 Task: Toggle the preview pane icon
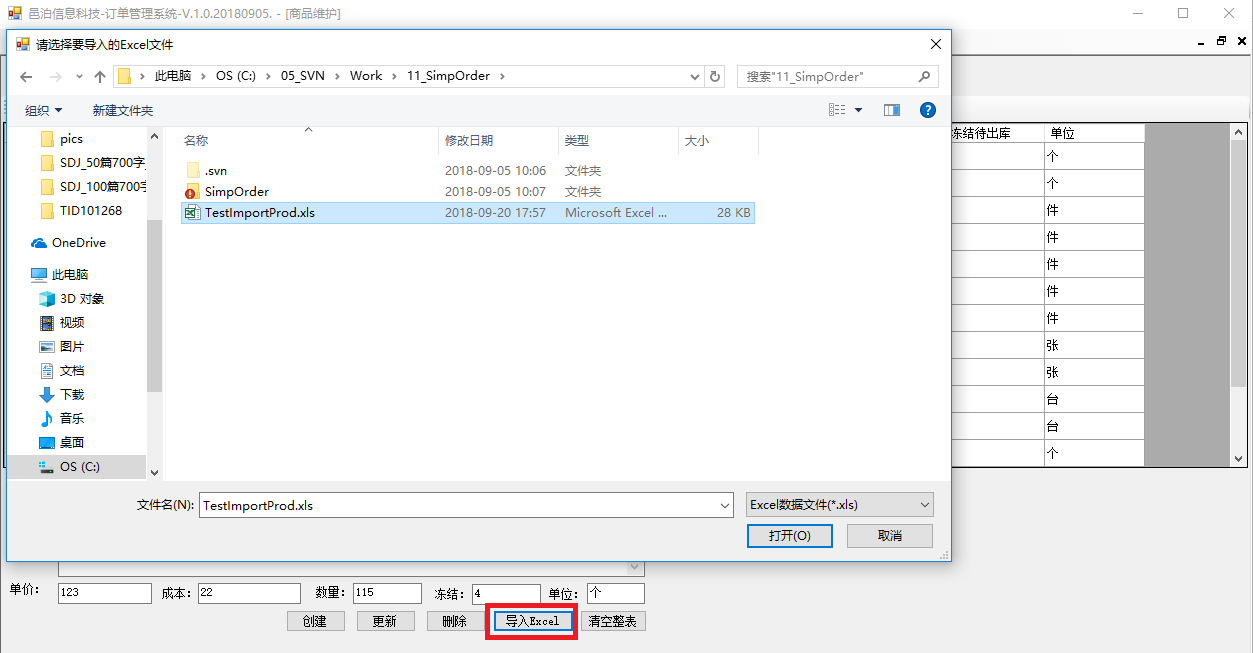tap(892, 110)
